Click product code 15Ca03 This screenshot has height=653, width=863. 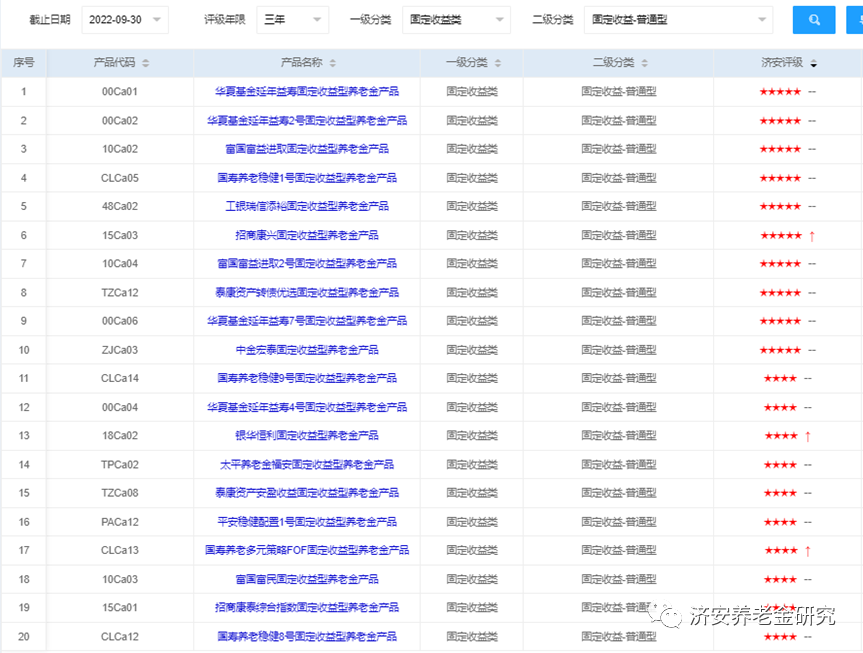click(119, 235)
